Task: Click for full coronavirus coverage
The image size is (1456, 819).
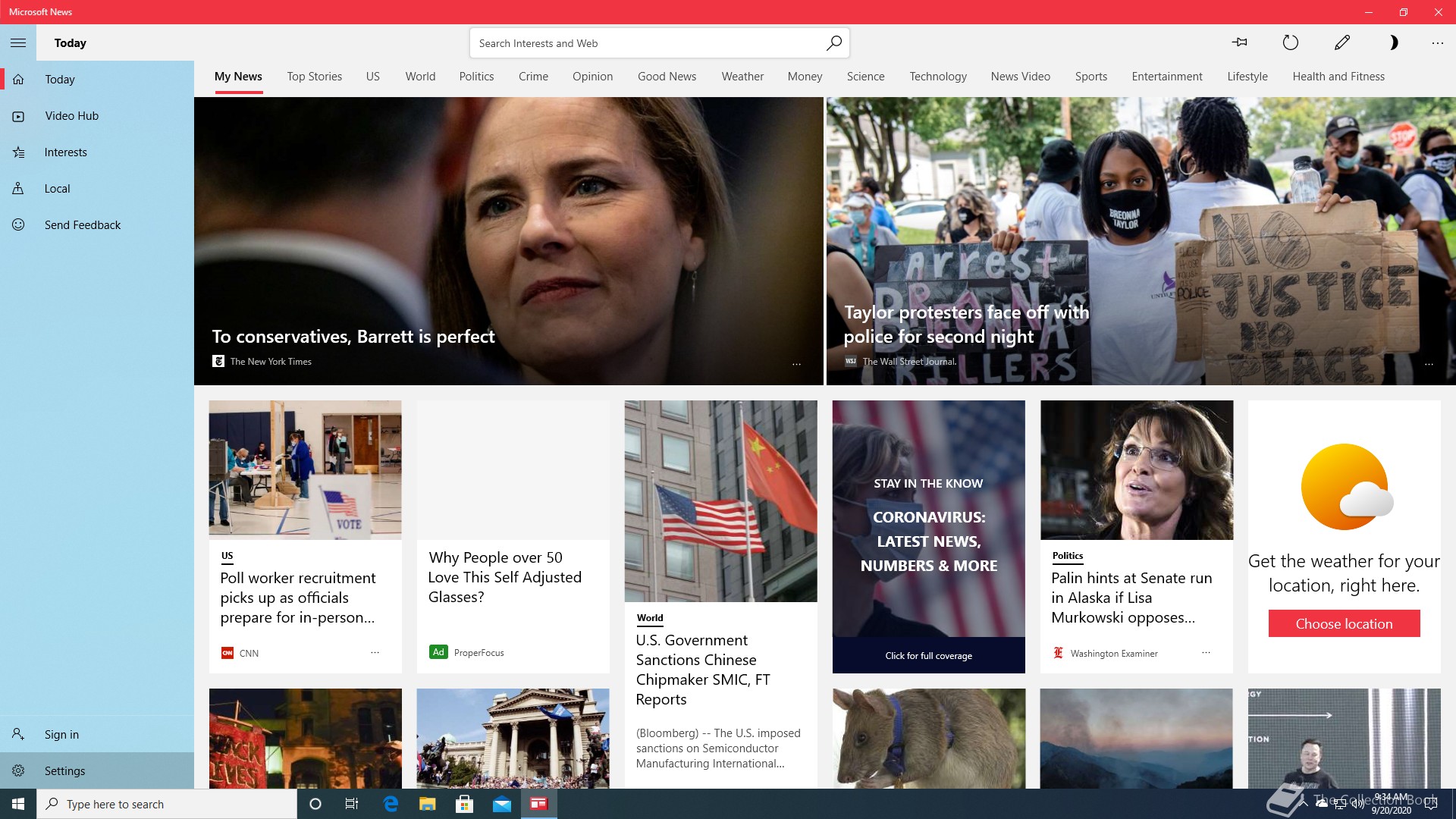Action: [928, 655]
